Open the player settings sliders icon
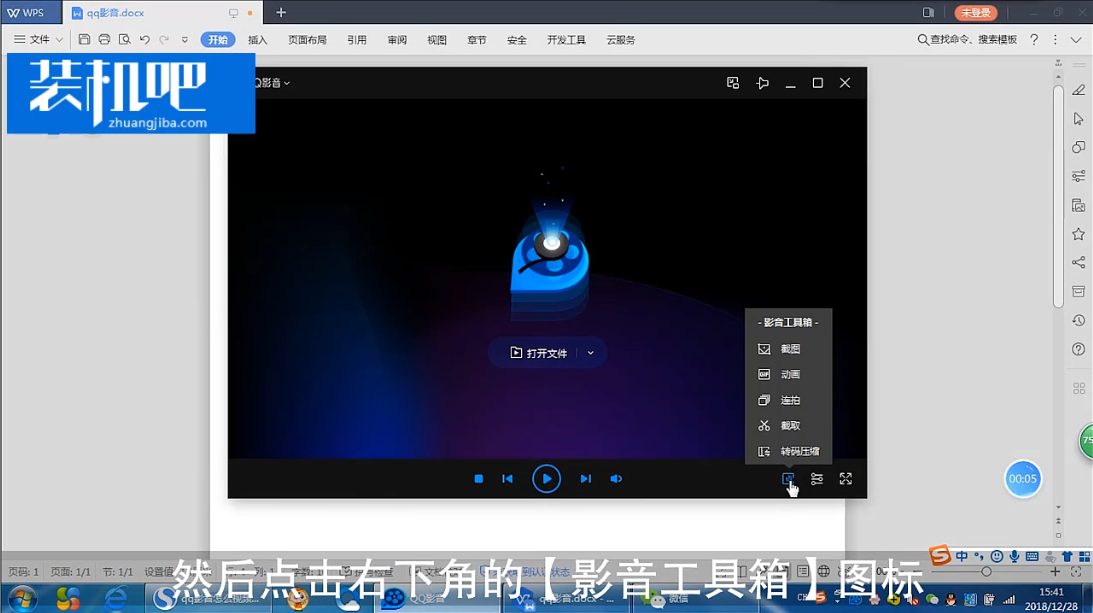This screenshot has width=1093, height=613. pos(817,479)
